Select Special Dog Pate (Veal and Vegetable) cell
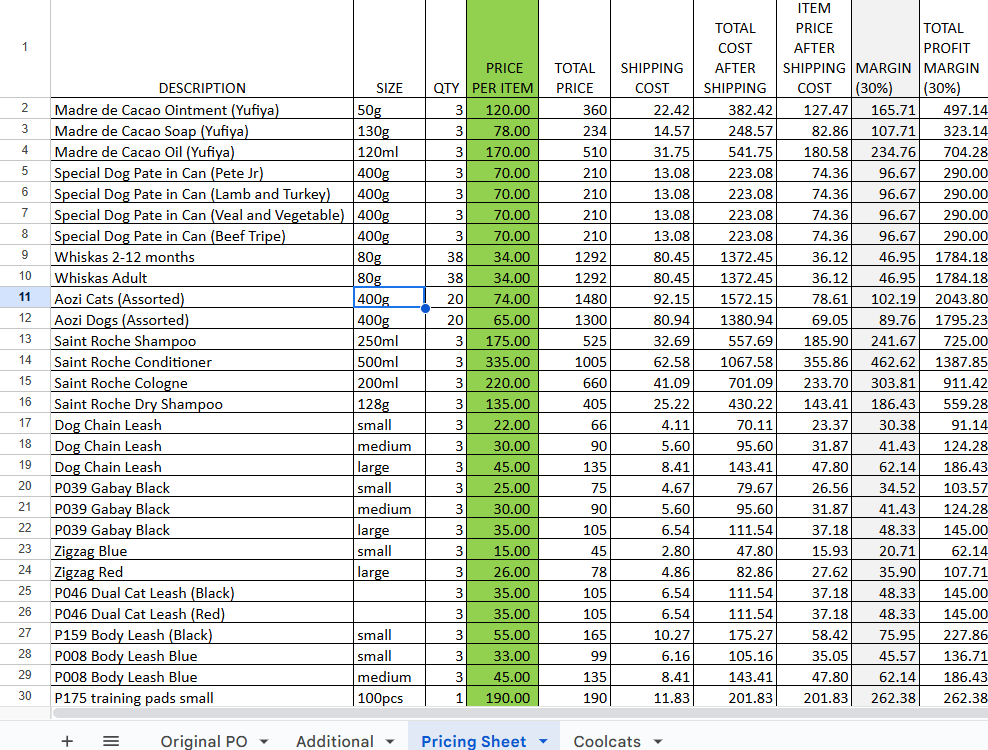988x750 pixels. pyautogui.click(x=202, y=215)
